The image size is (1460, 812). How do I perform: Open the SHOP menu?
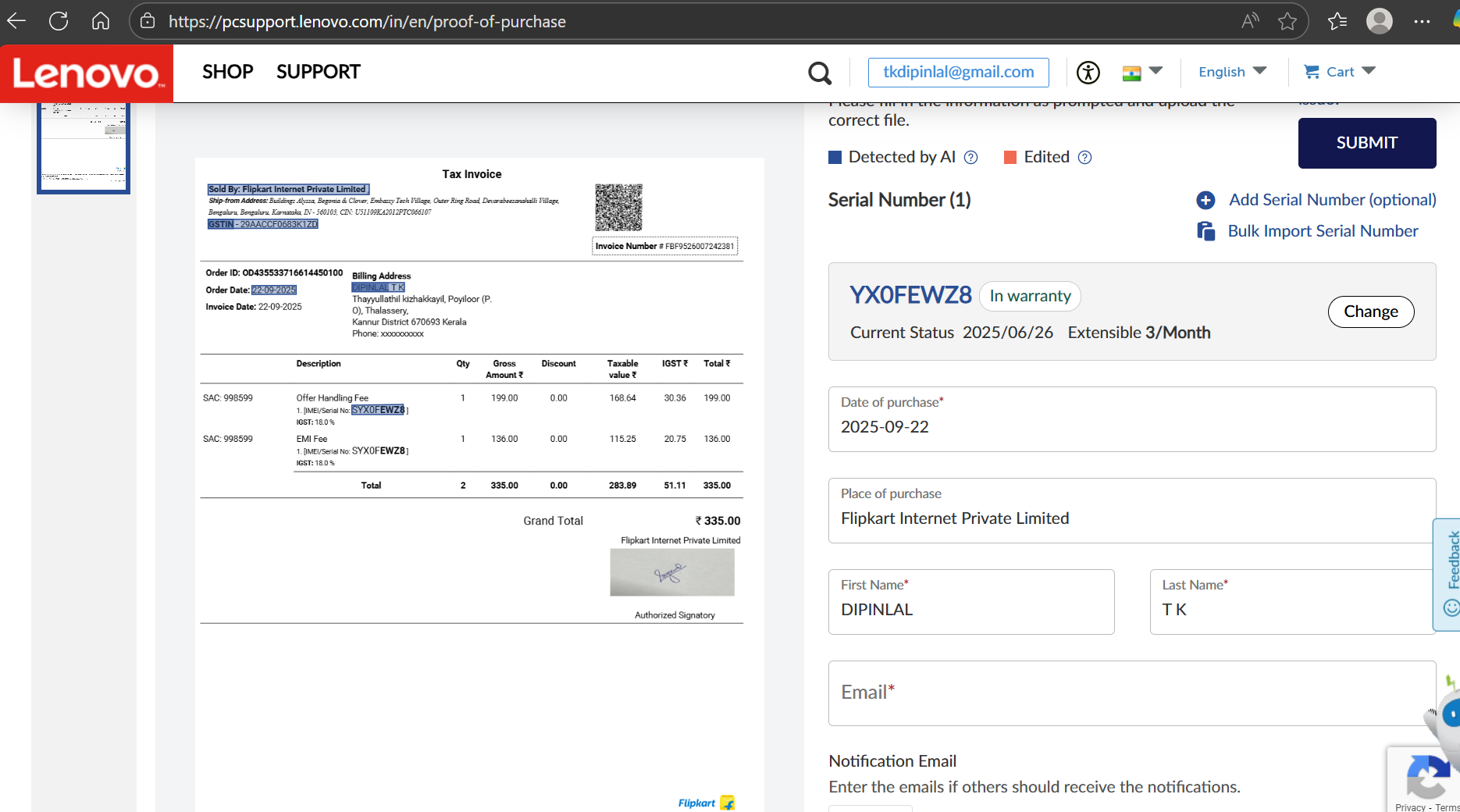pyautogui.click(x=227, y=72)
